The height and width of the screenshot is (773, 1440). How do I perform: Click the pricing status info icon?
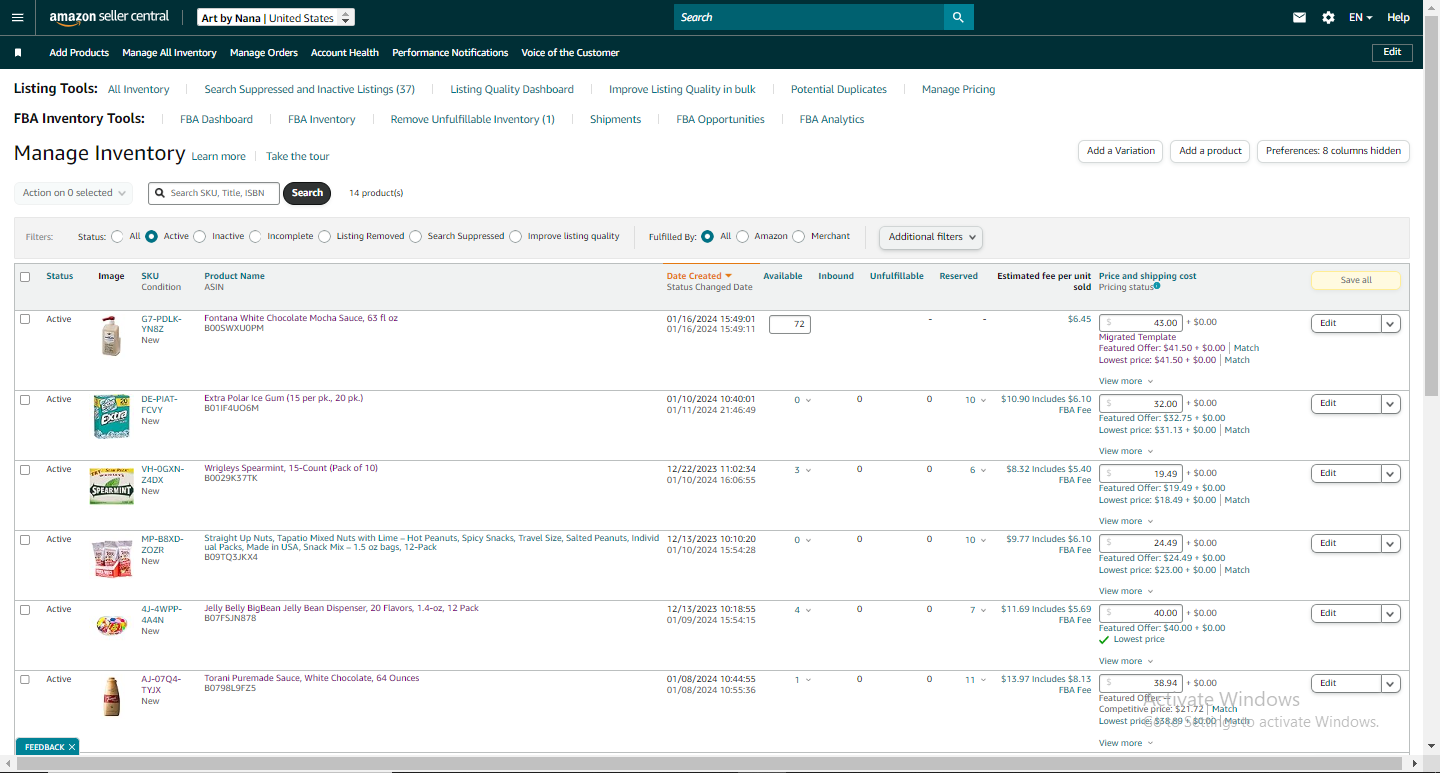(x=1157, y=286)
